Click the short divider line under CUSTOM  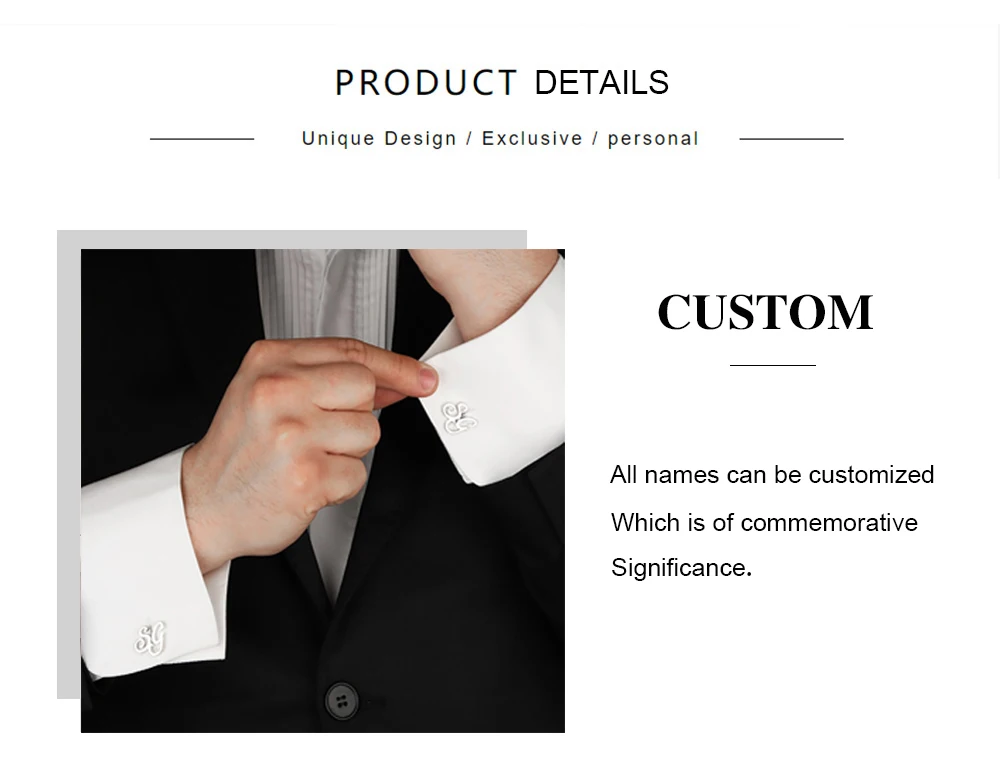point(773,365)
